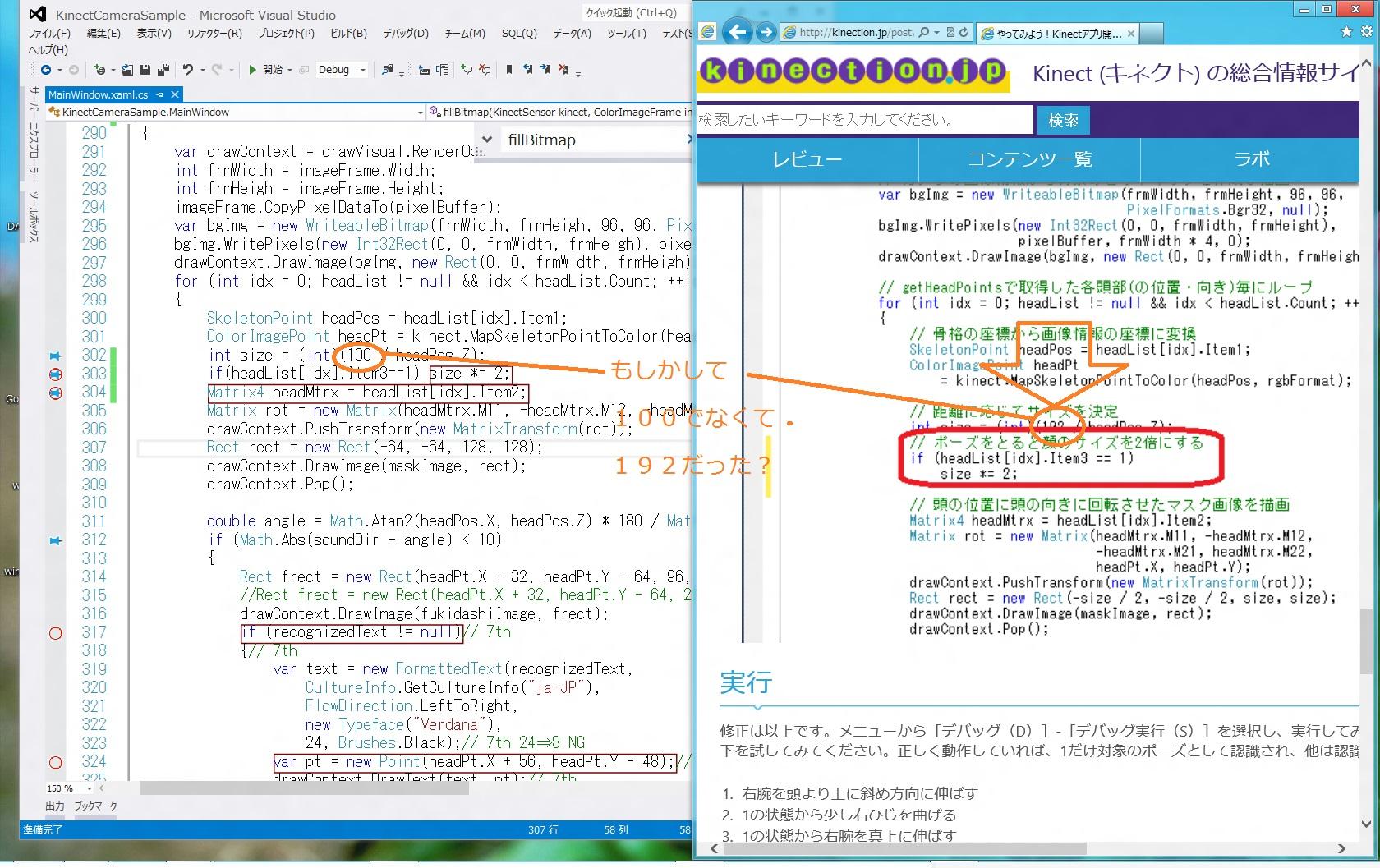
Task: Undo the last edit with the toolbar arrow
Action: click(x=187, y=70)
